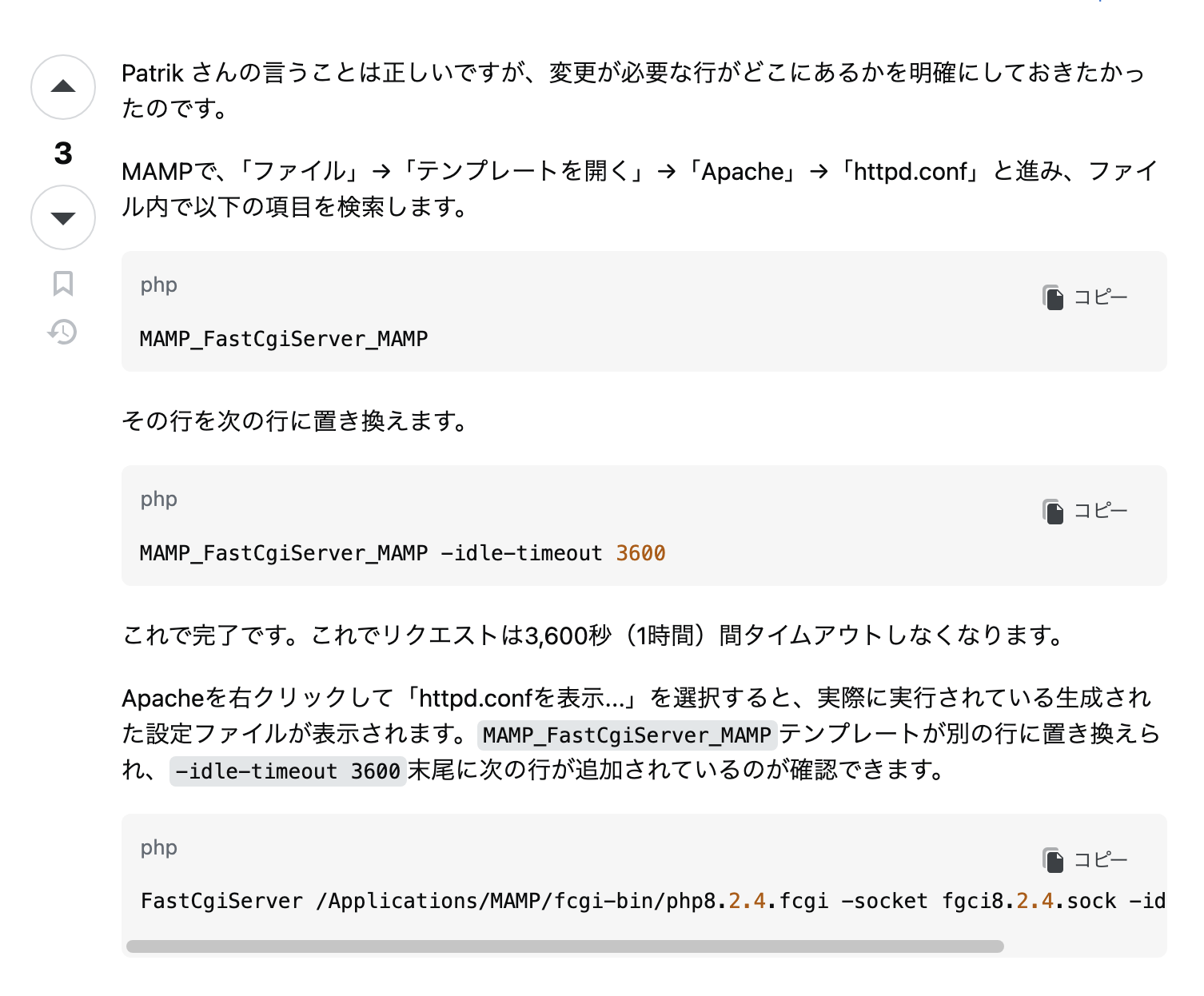Click the inline code MAMP_FastCgiServer_MAMP in the paragraph

pos(627,735)
